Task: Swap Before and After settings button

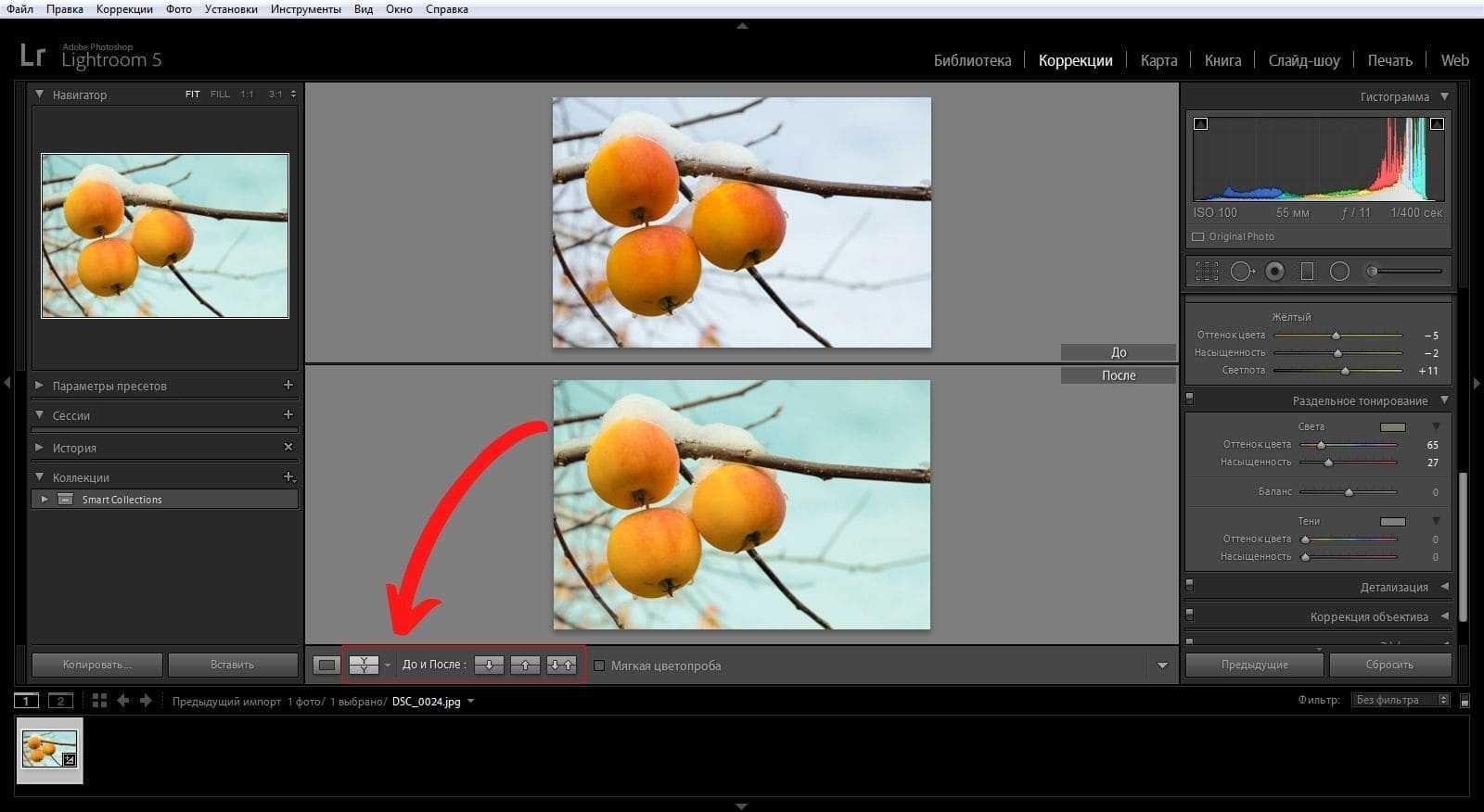Action: 561,665
